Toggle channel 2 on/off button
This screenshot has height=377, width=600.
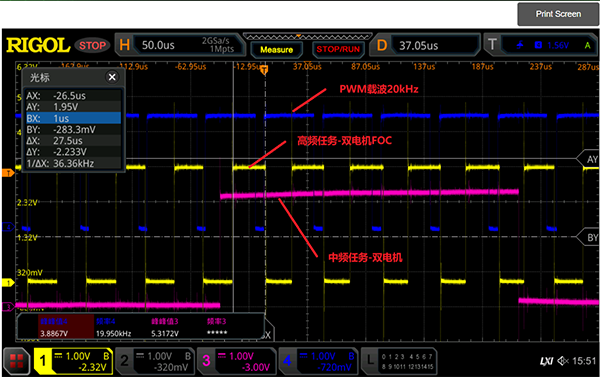click(x=124, y=361)
